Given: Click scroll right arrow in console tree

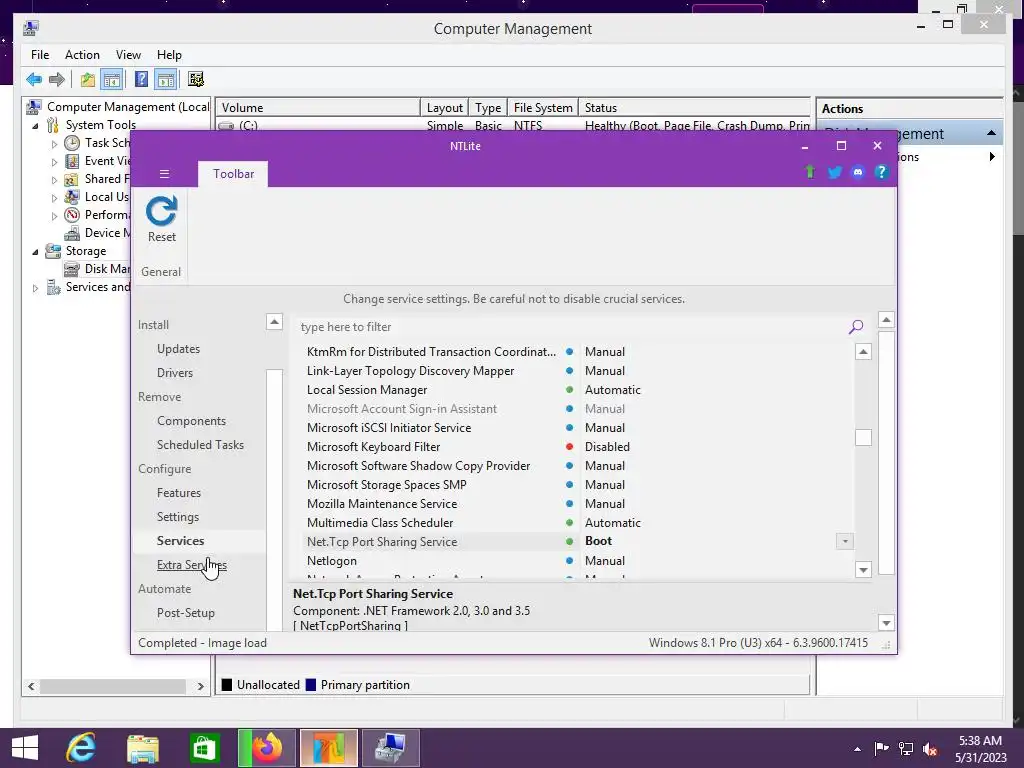Looking at the screenshot, I should [200, 686].
